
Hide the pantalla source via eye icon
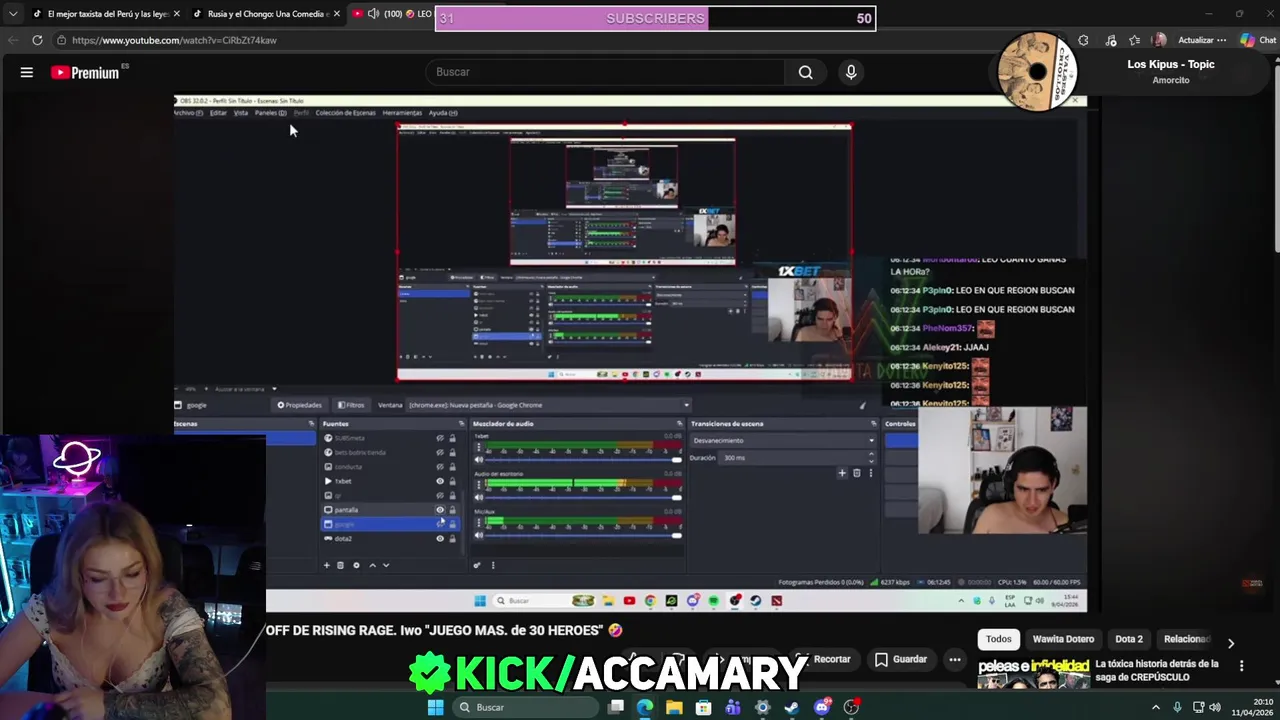click(440, 510)
